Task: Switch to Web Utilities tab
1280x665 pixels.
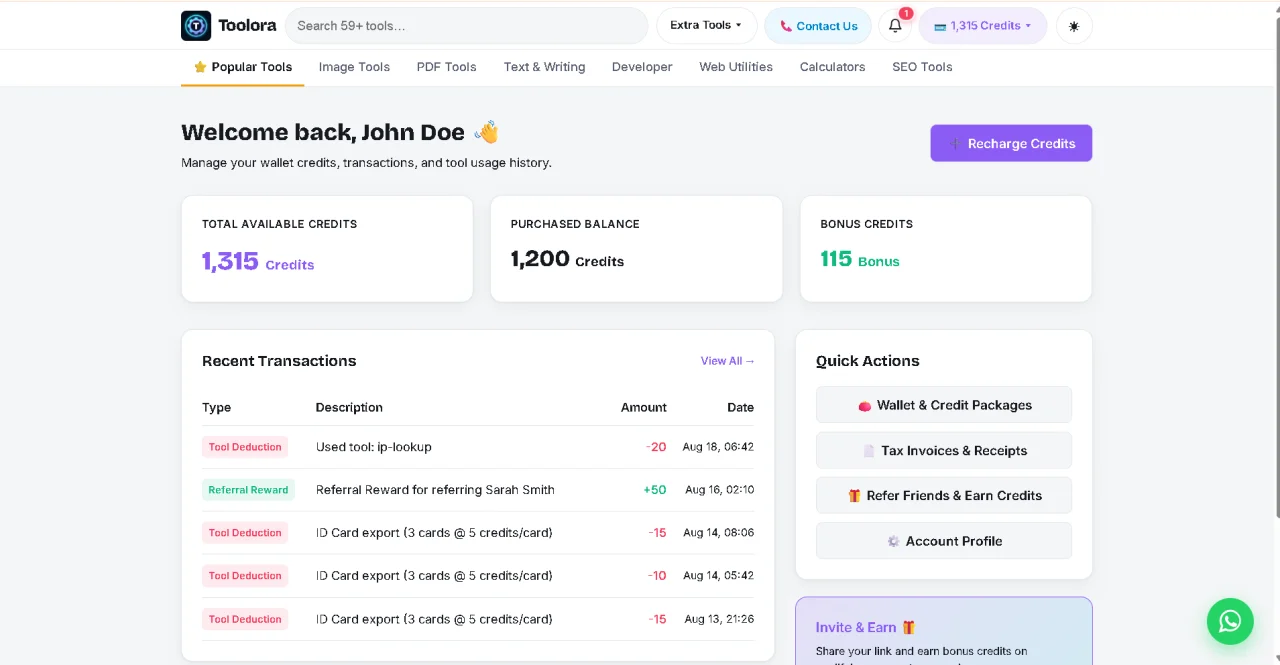Action: click(736, 67)
